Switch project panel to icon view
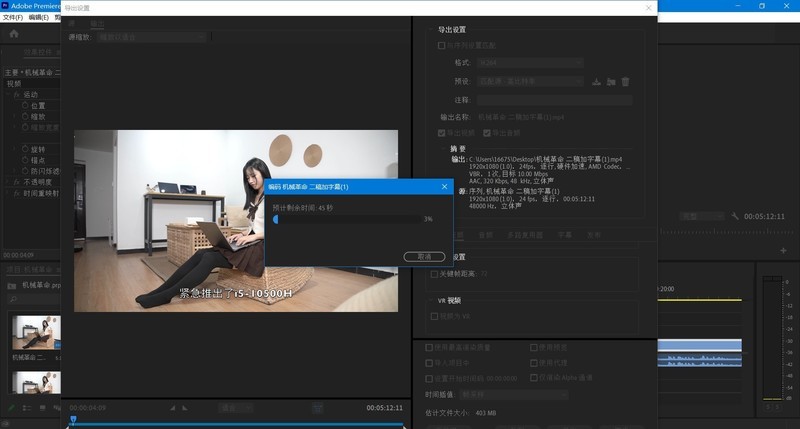Image resolution: width=800 pixels, height=429 pixels. point(42,408)
